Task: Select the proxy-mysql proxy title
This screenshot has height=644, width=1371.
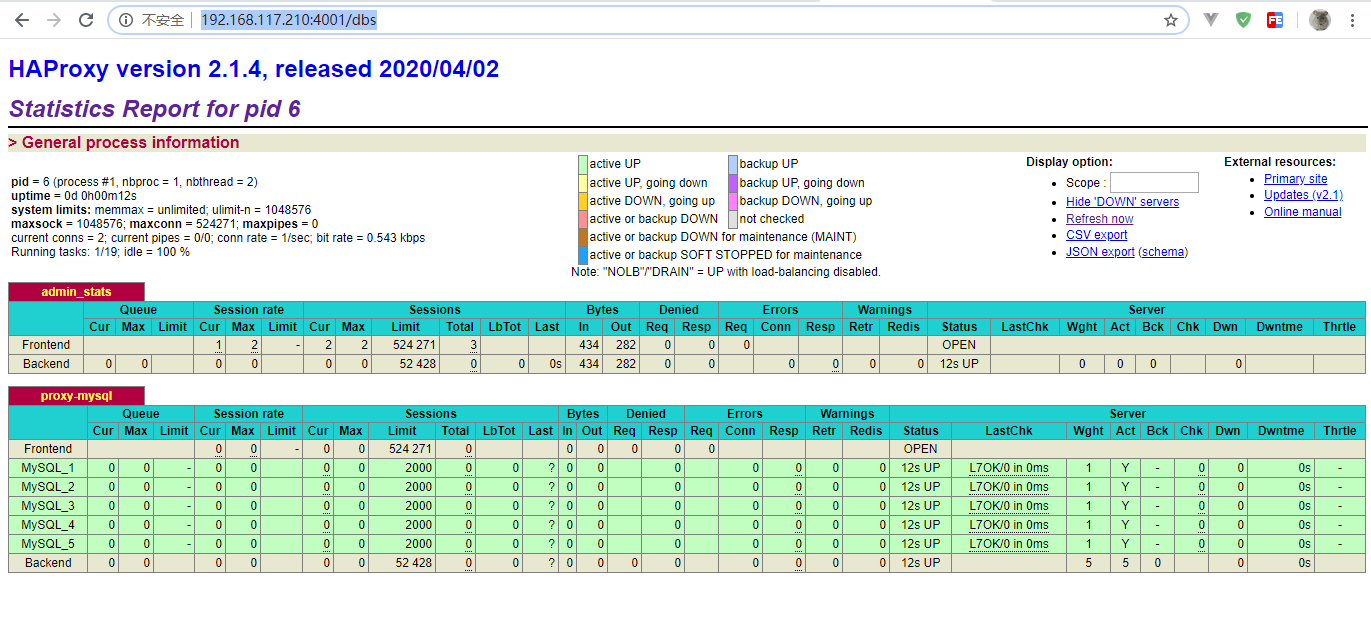Action: (76, 396)
